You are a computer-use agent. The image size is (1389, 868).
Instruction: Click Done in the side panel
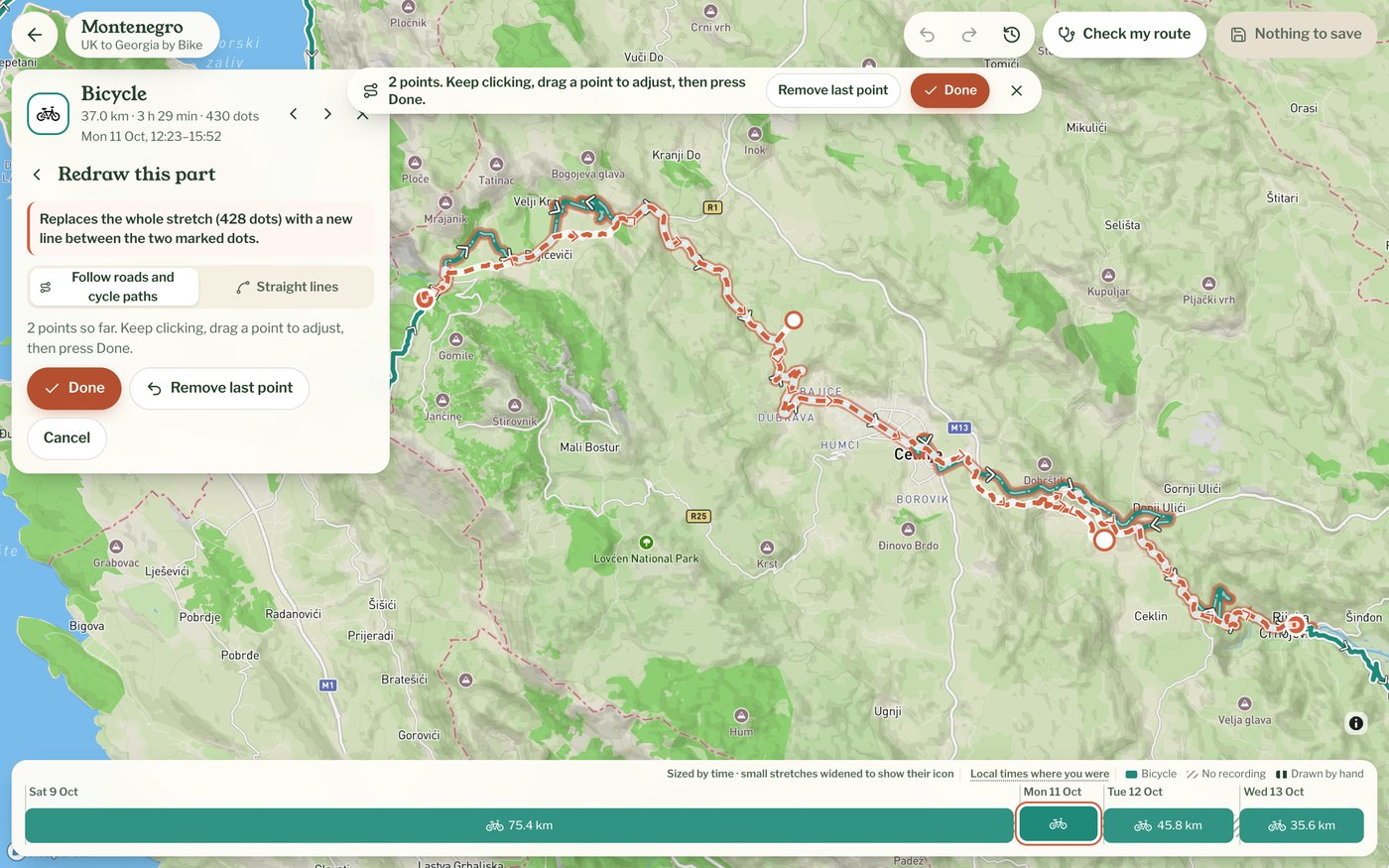[x=74, y=388]
